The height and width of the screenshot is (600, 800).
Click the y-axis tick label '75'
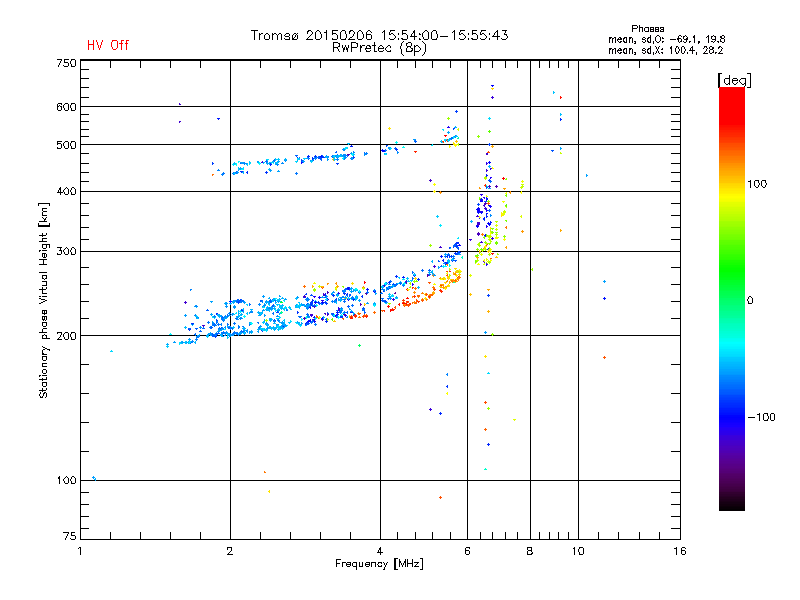(70, 536)
